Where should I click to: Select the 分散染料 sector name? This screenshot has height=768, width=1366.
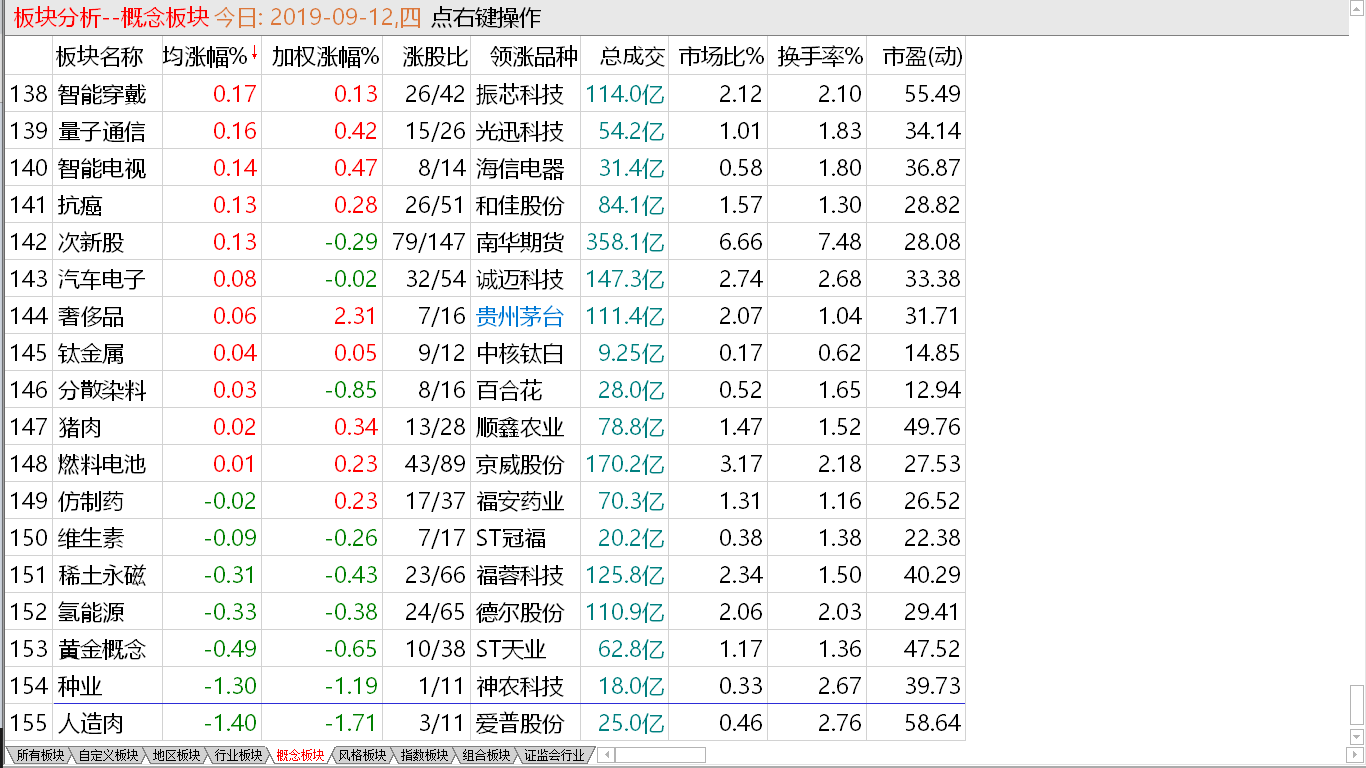click(x=102, y=390)
